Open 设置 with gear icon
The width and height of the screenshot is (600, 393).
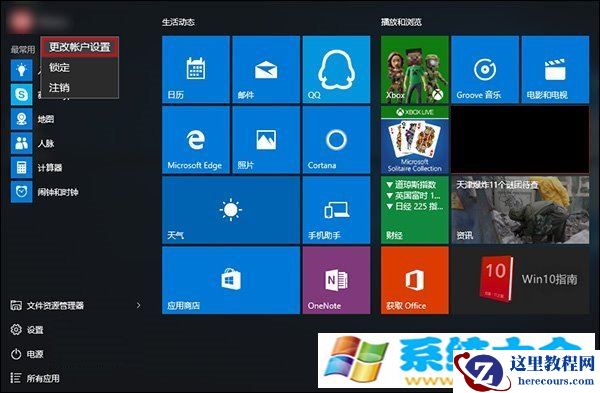tap(27, 329)
